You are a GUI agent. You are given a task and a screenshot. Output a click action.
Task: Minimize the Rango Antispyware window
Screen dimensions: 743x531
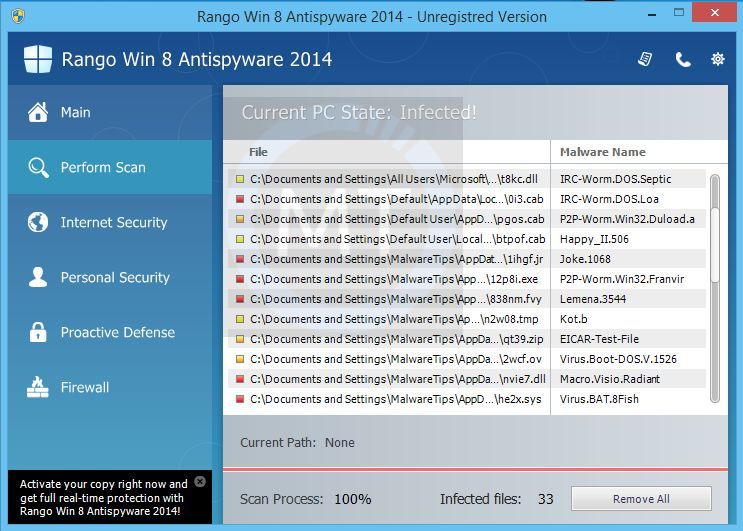pos(652,14)
